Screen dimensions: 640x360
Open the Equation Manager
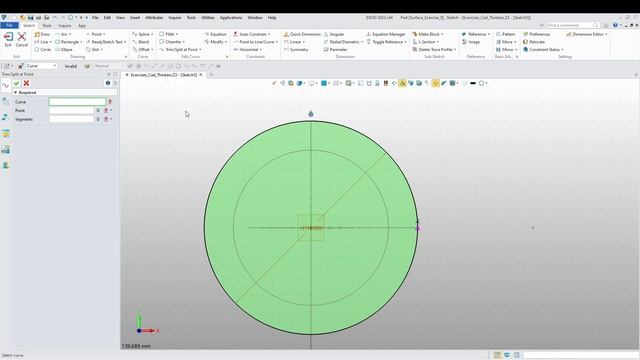[386, 34]
